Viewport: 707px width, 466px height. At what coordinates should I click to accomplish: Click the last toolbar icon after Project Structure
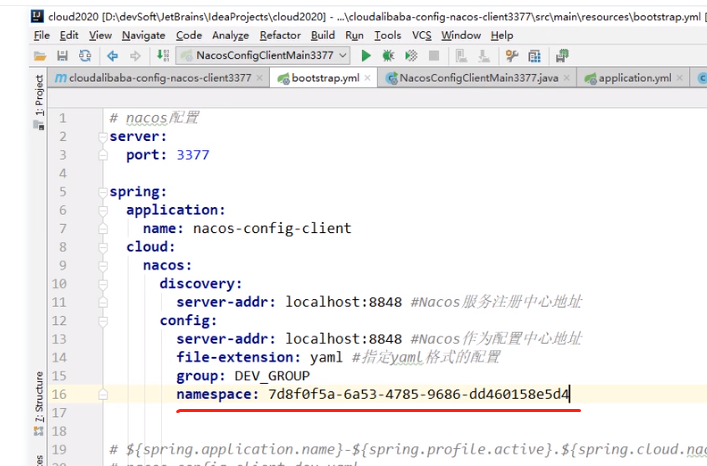point(562,56)
